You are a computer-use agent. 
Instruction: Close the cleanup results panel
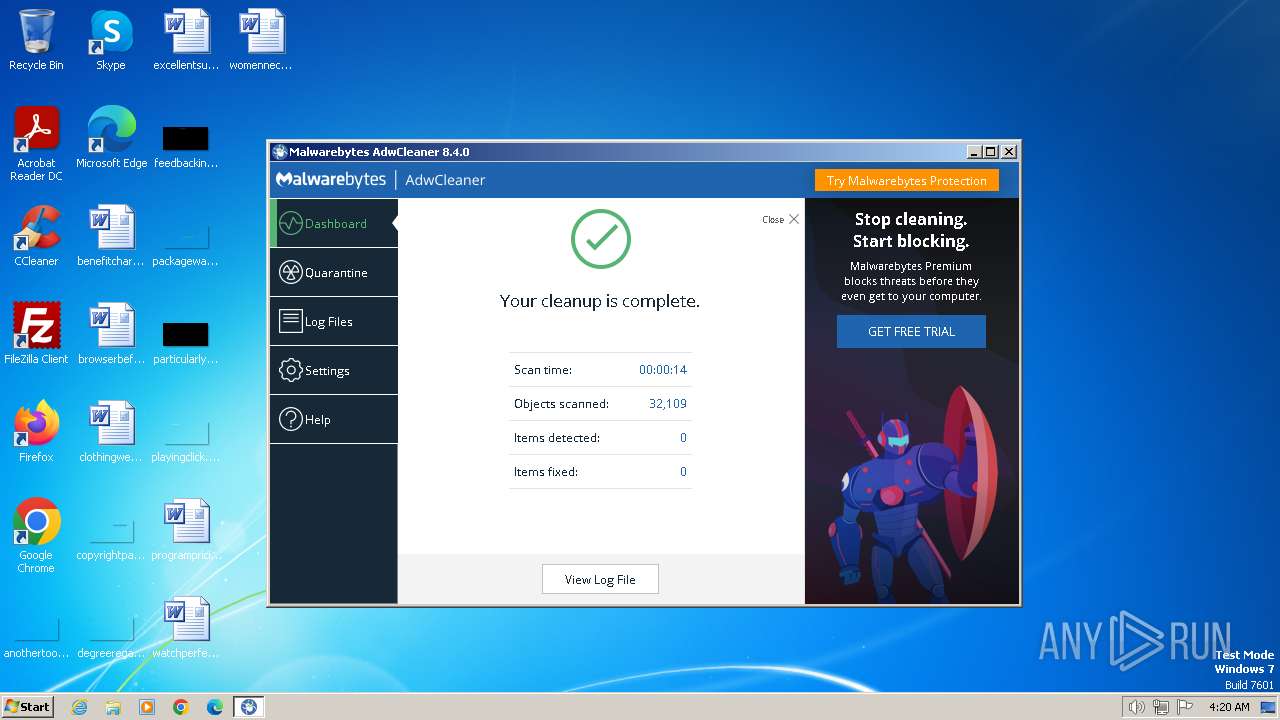click(x=780, y=219)
